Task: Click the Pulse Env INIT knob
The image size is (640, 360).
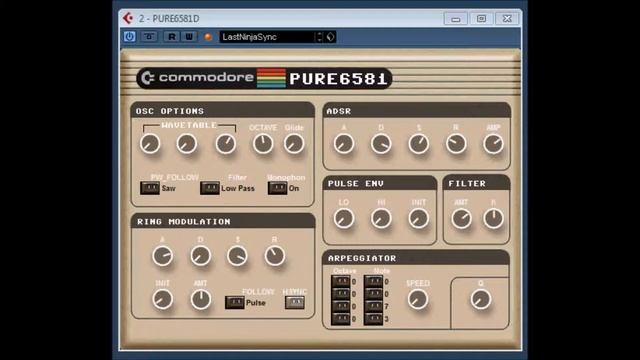Action: click(x=418, y=218)
